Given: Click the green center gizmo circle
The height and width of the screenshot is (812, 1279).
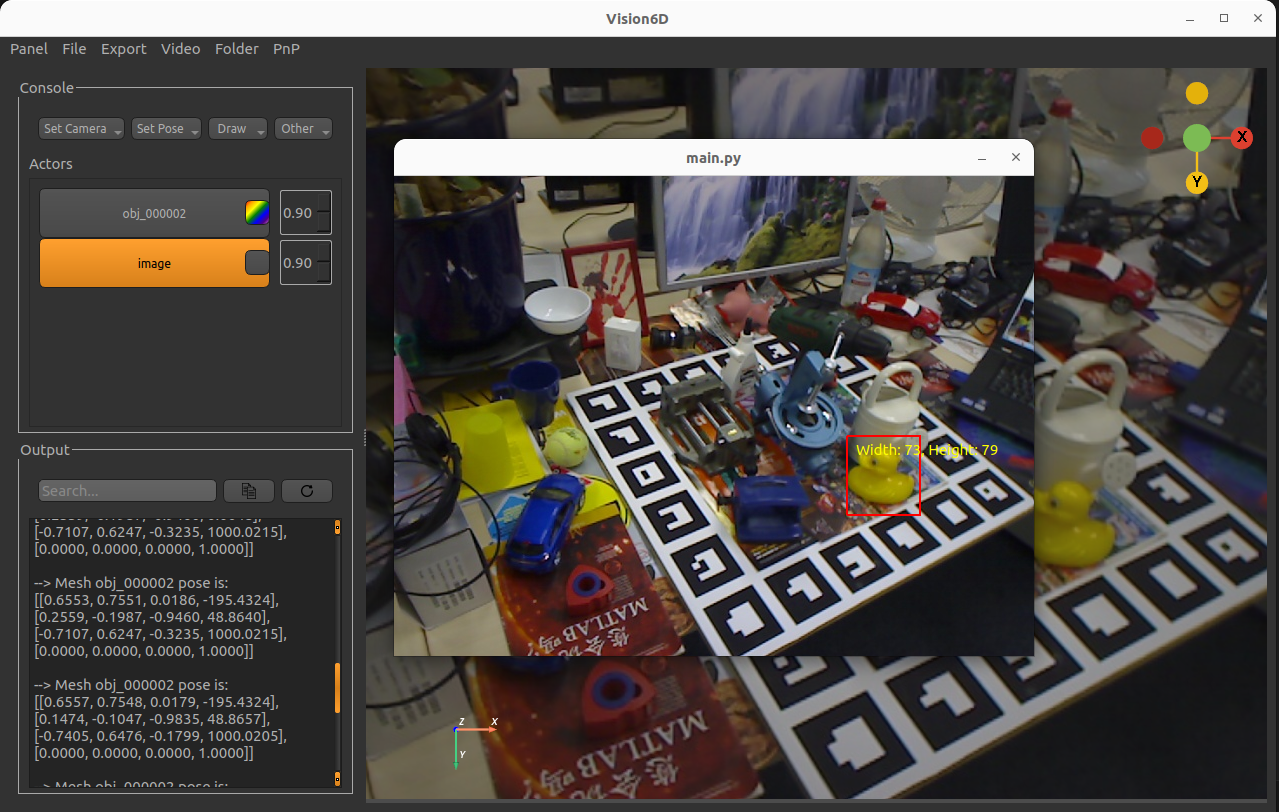Looking at the screenshot, I should [x=1196, y=137].
